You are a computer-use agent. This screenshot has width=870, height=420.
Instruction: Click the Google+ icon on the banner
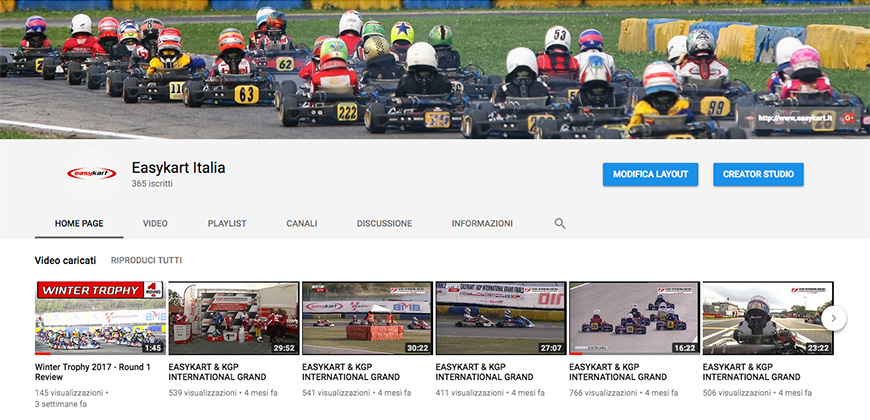pos(849,117)
